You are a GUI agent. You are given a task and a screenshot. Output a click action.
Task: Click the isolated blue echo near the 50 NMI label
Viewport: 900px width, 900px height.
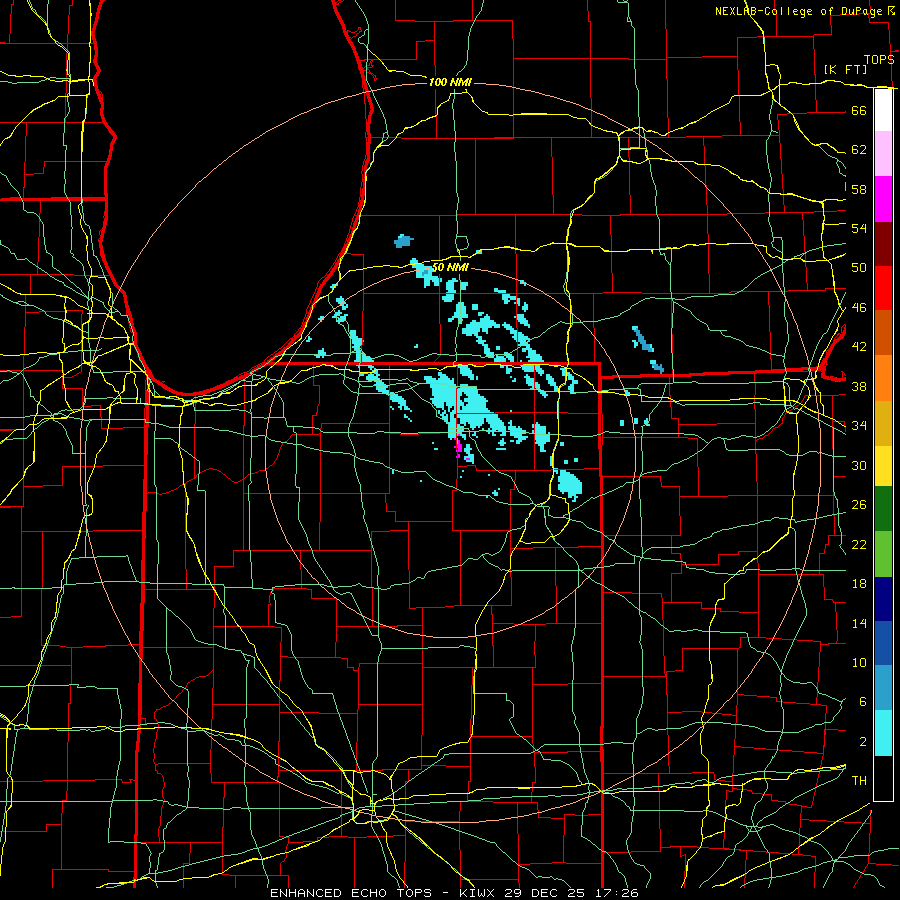404,241
